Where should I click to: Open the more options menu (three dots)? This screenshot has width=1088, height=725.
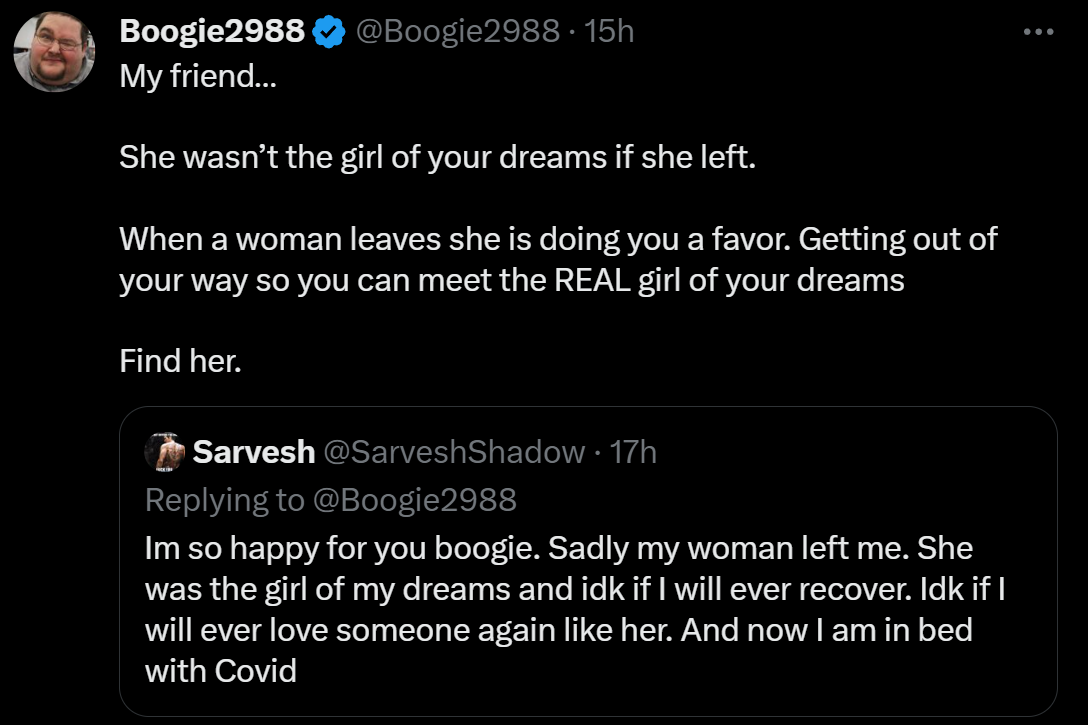pos(1039,32)
